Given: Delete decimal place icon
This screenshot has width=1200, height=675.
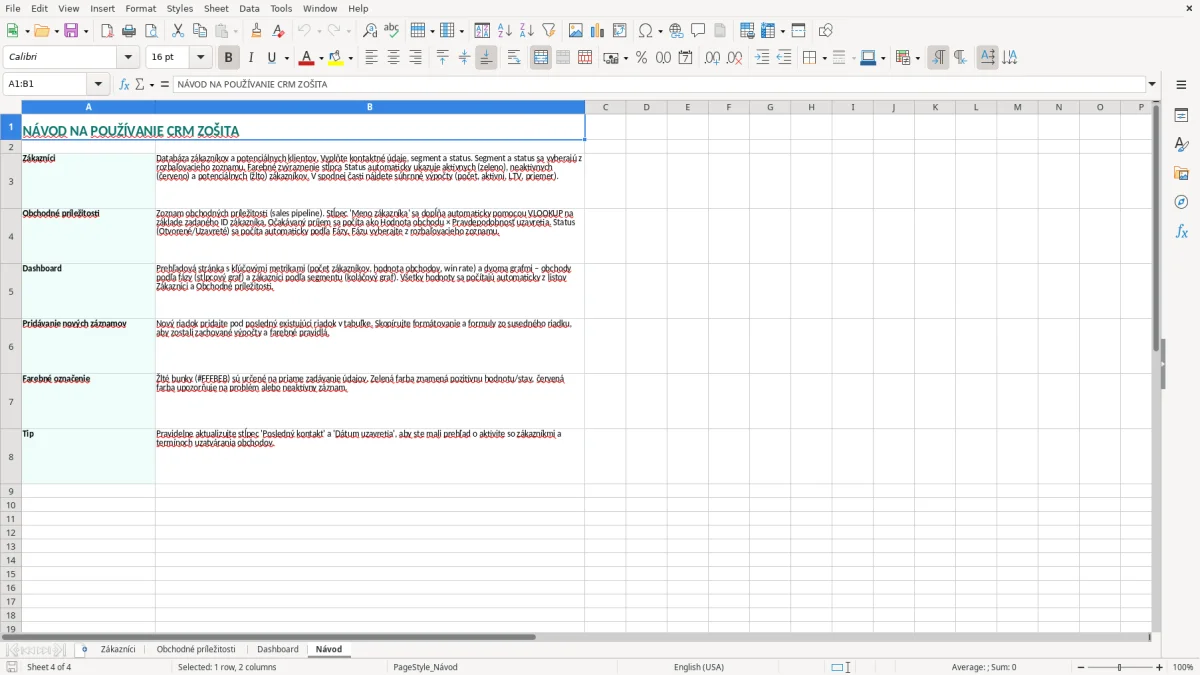Looking at the screenshot, I should click(x=735, y=58).
